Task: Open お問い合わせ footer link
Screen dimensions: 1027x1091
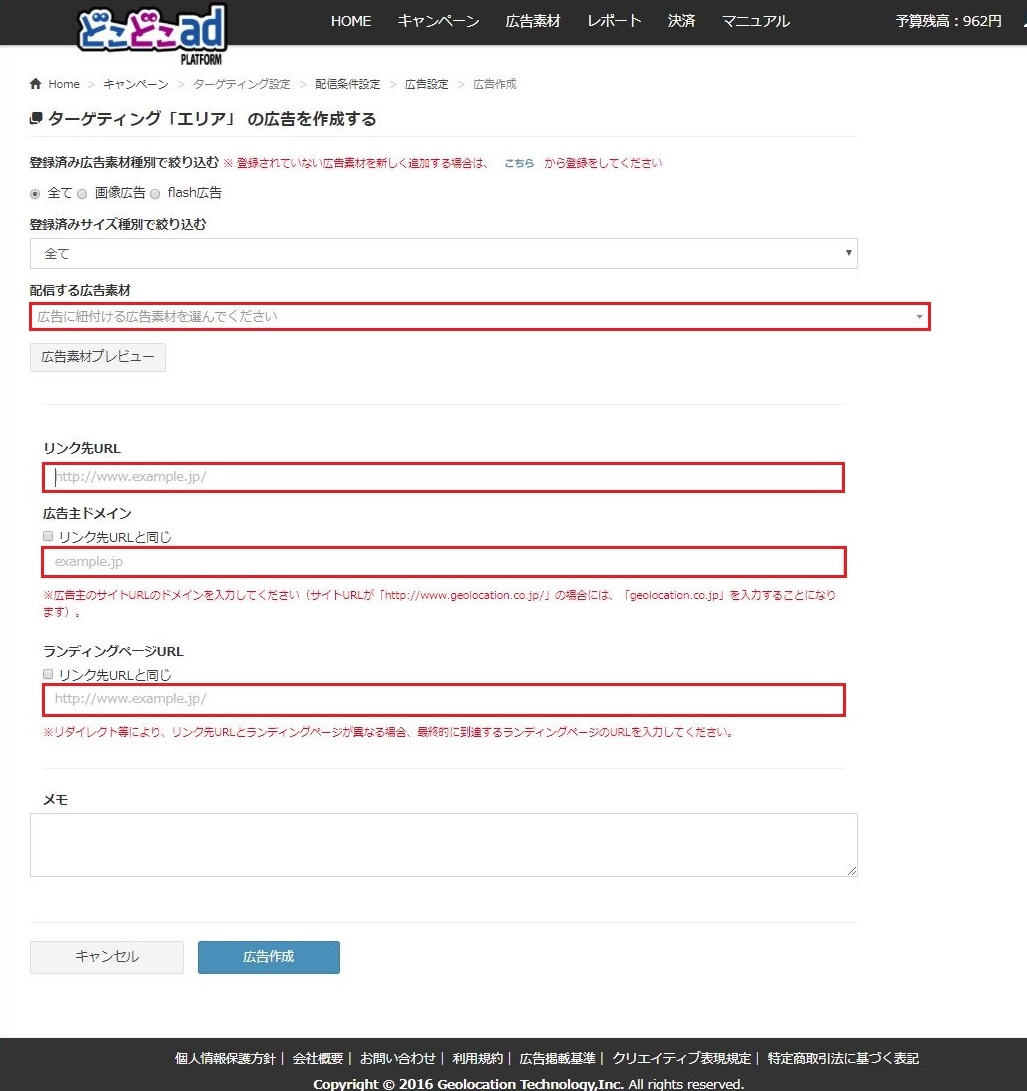Action: click(x=397, y=1058)
